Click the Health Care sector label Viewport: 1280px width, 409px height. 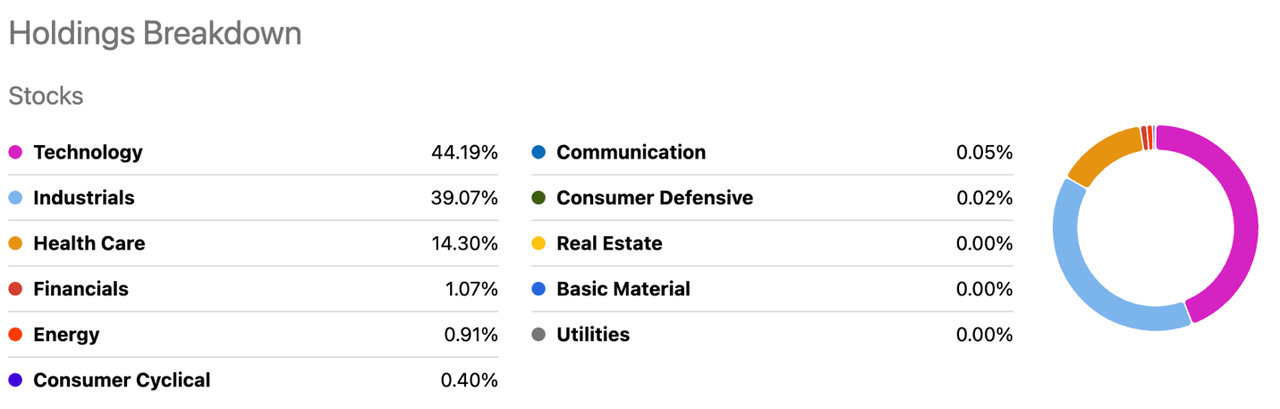click(89, 244)
